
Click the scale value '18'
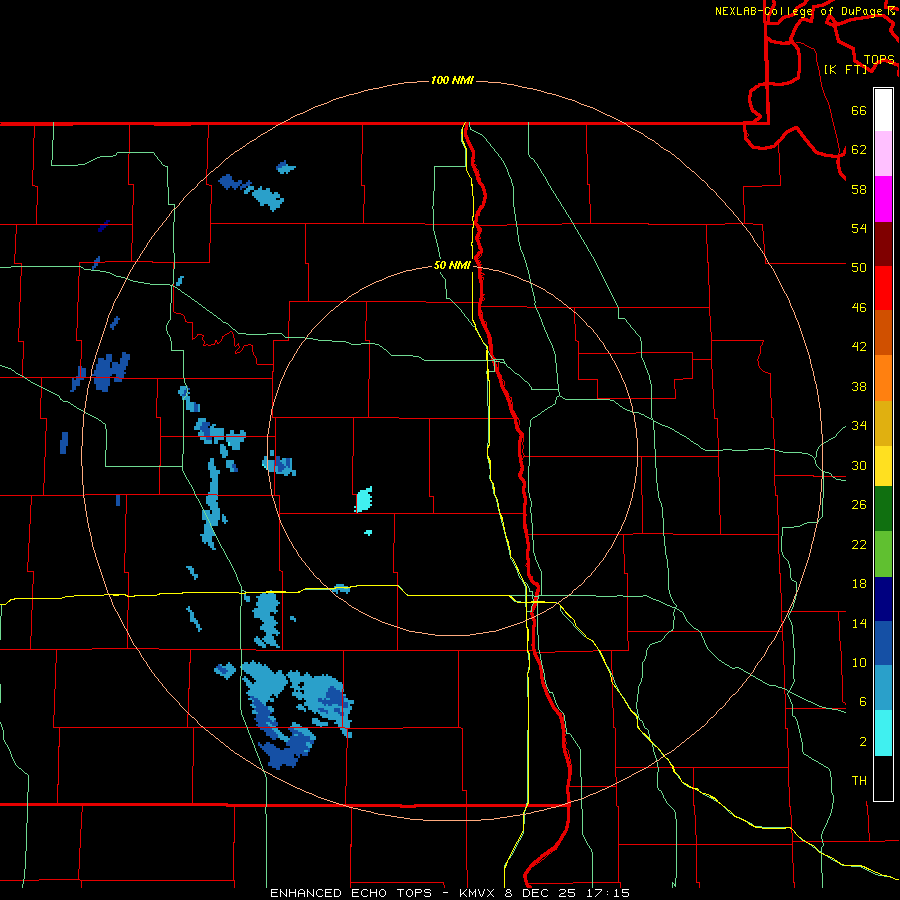pos(859,584)
